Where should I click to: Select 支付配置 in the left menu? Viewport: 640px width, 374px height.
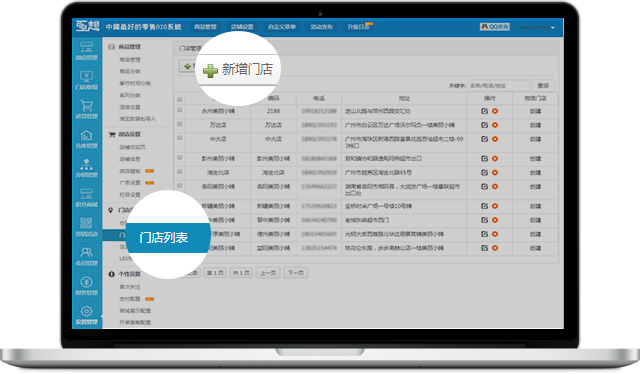[130, 299]
